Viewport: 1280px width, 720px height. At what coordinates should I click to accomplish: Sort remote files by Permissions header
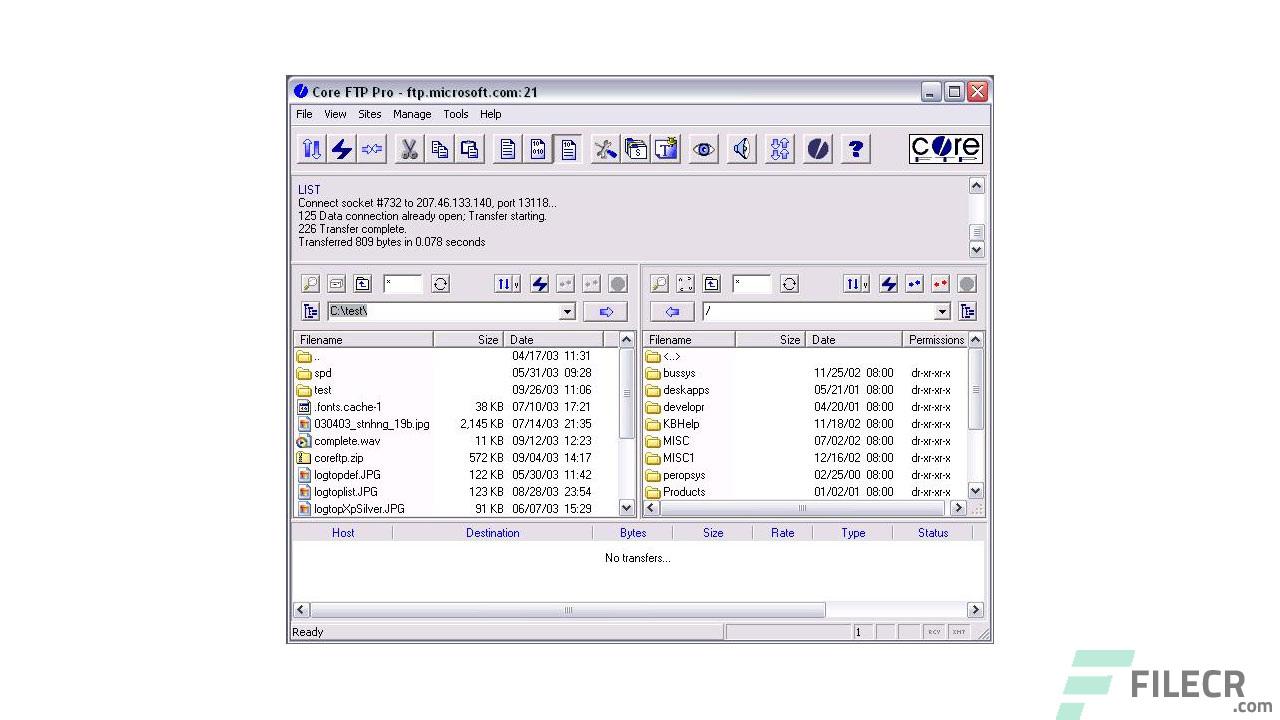point(937,340)
